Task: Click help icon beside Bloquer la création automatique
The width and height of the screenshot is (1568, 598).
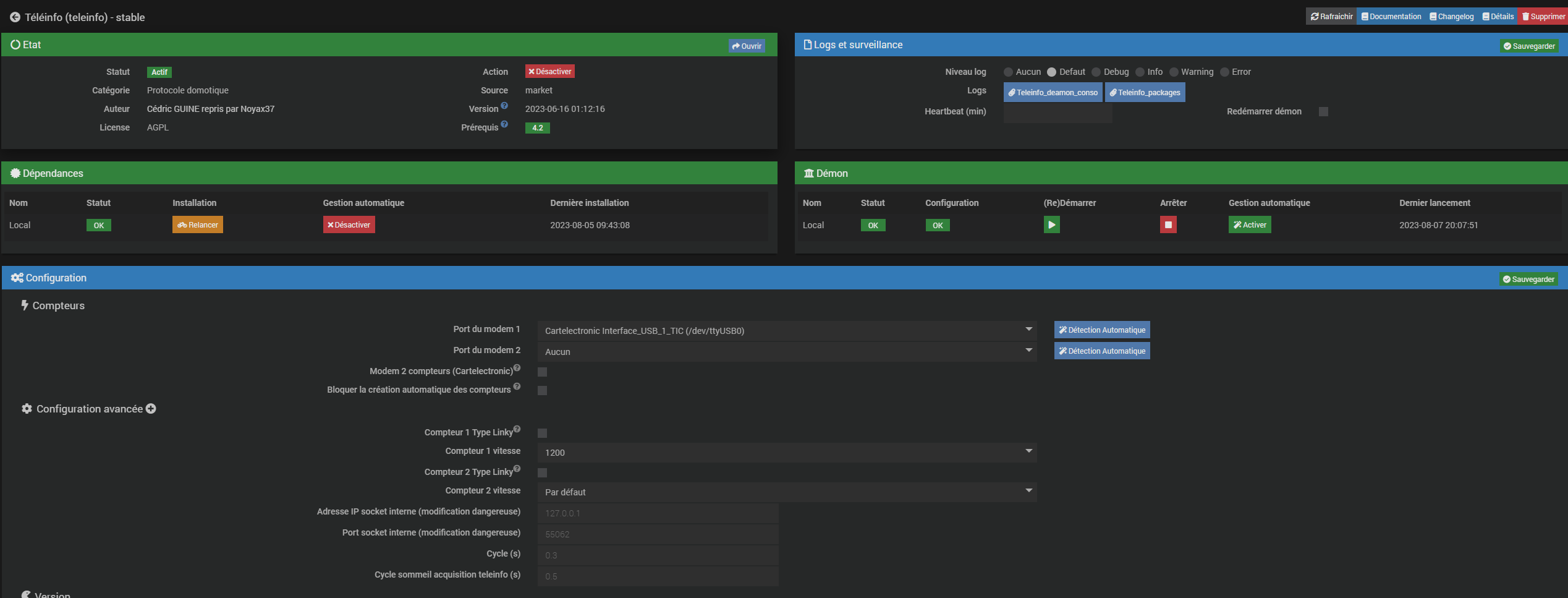Action: 517,387
